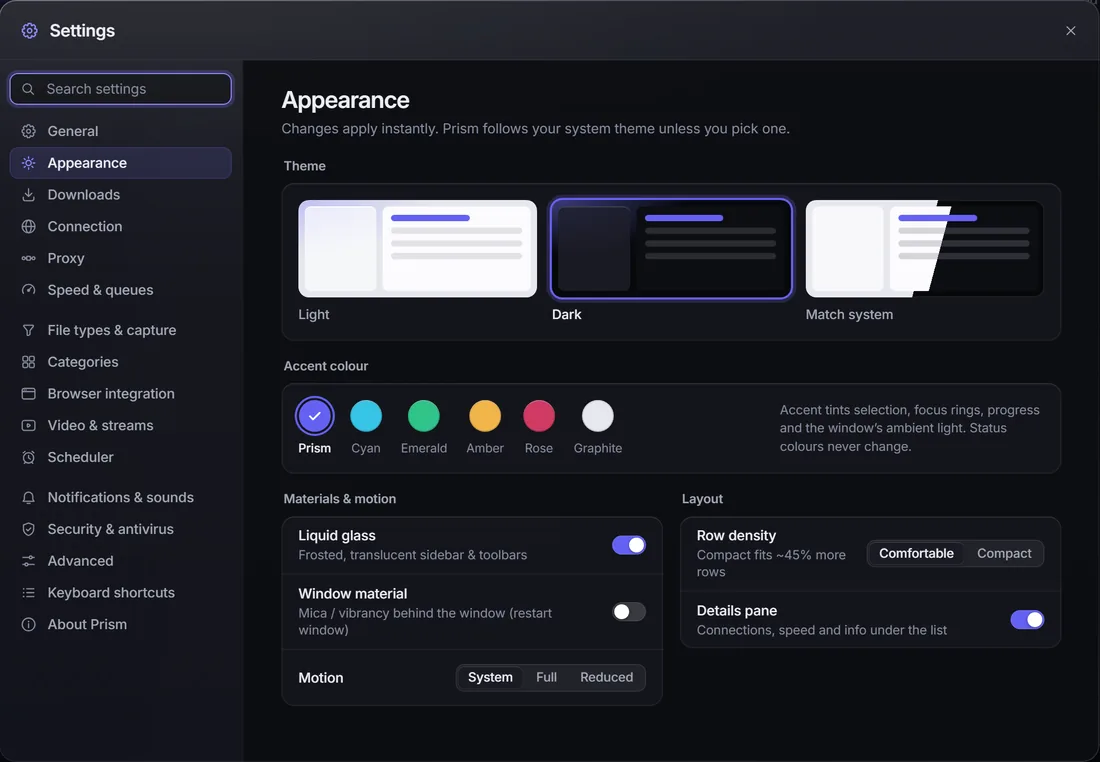Click the About Prism info icon
Image resolution: width=1100 pixels, height=762 pixels.
point(28,624)
